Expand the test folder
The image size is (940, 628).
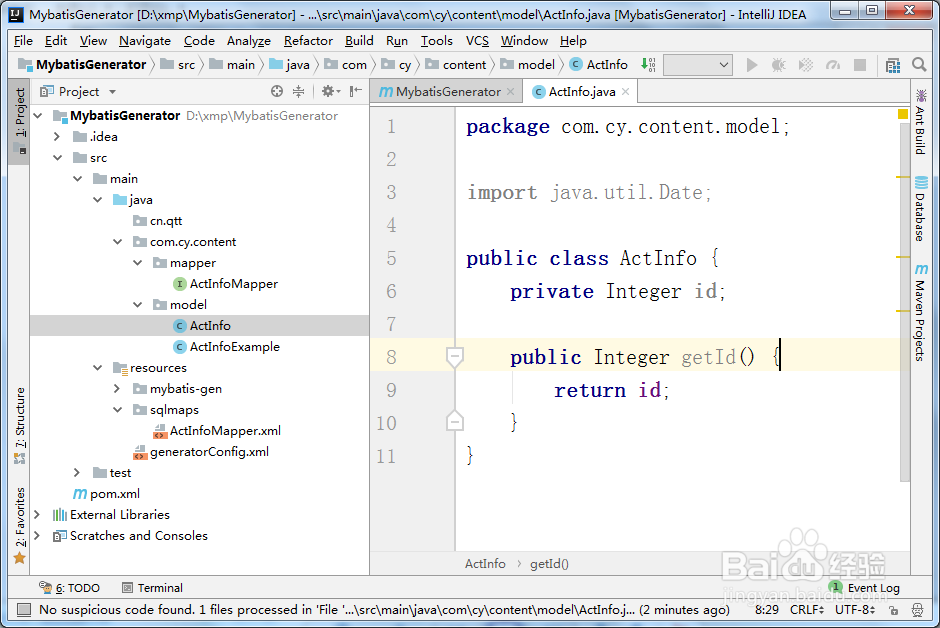click(x=77, y=473)
